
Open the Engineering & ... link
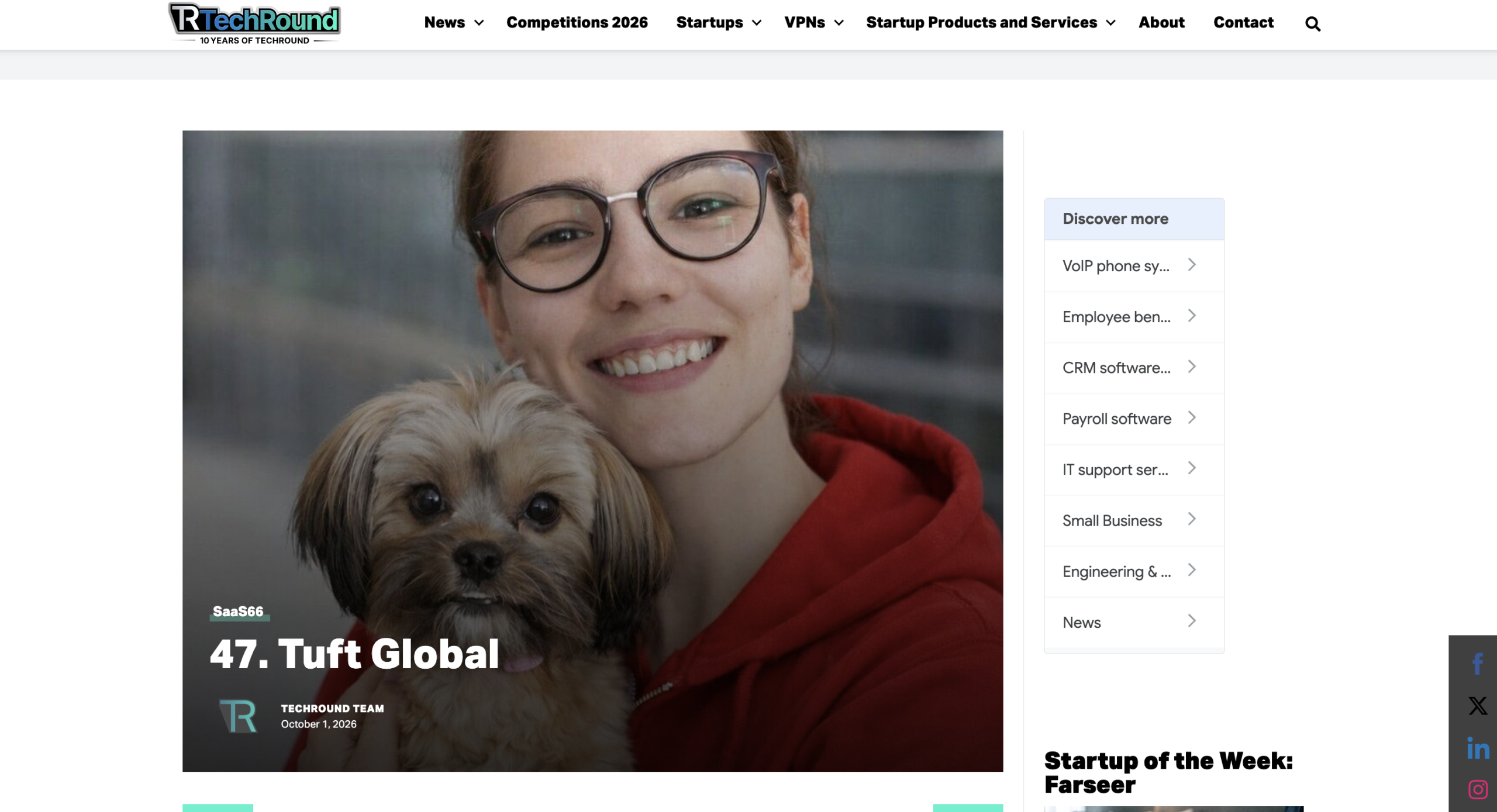tap(1116, 571)
